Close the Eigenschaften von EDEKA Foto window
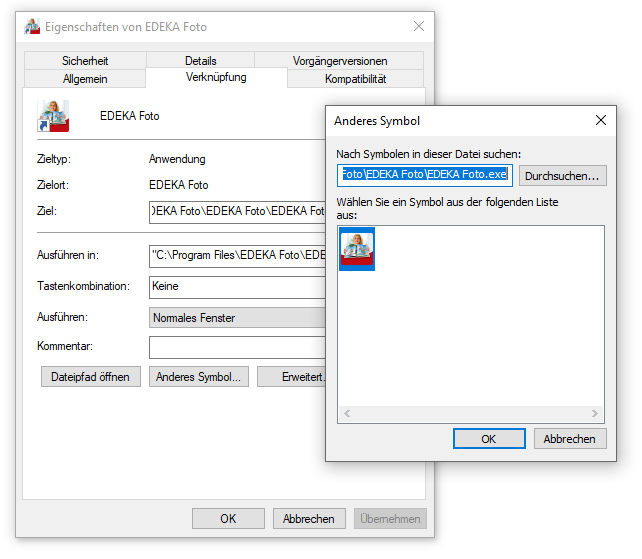The width and height of the screenshot is (642, 559). [418, 26]
